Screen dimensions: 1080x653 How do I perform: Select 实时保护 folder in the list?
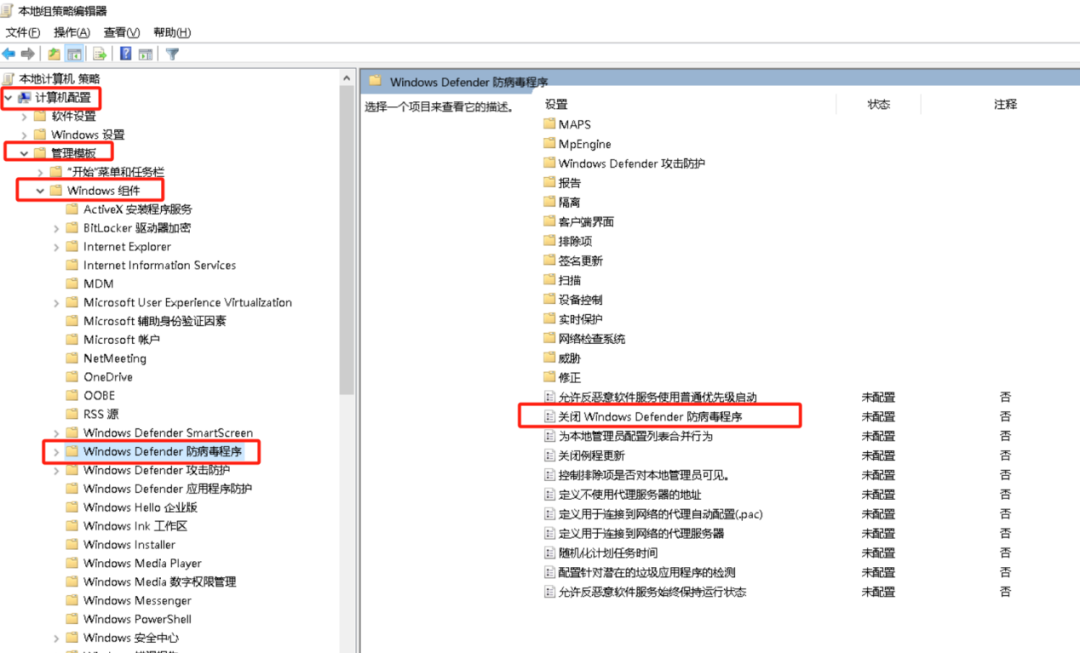[580, 319]
